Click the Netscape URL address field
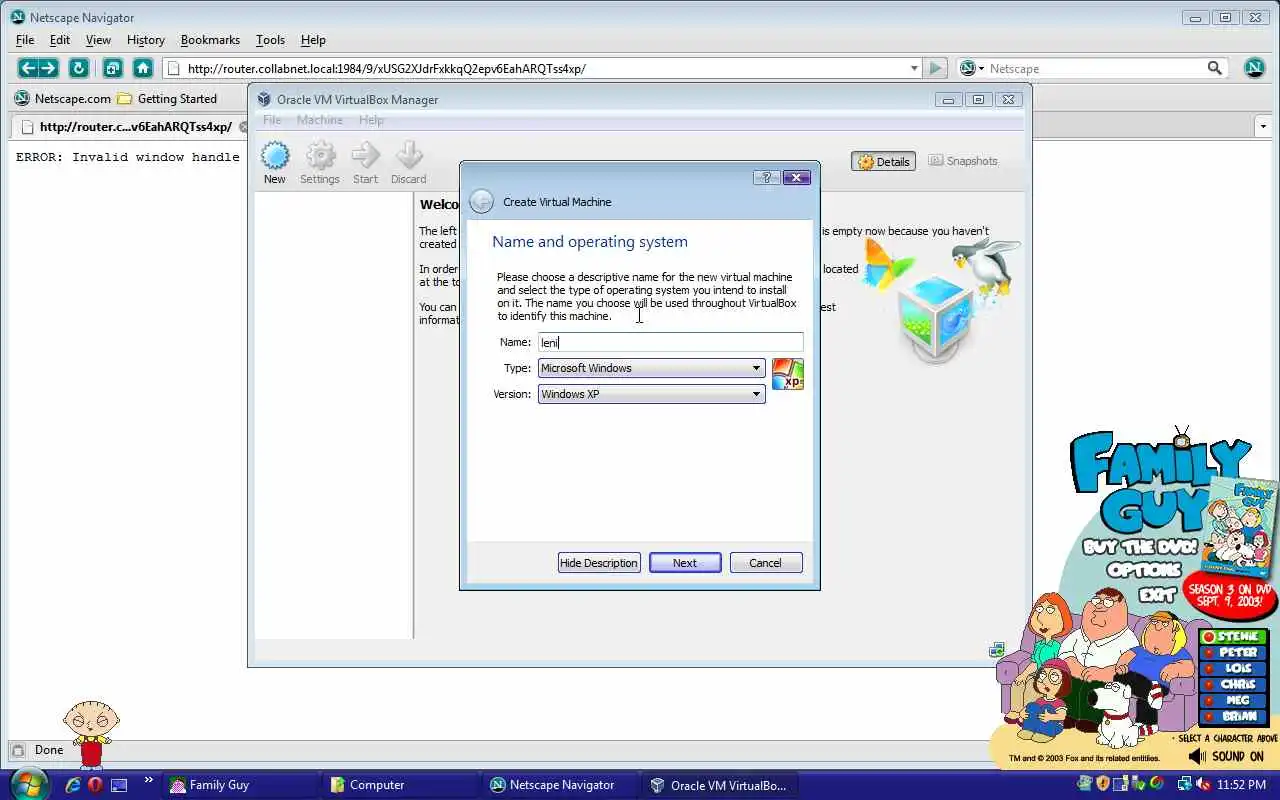Viewport: 1280px width, 800px height. pos(540,68)
